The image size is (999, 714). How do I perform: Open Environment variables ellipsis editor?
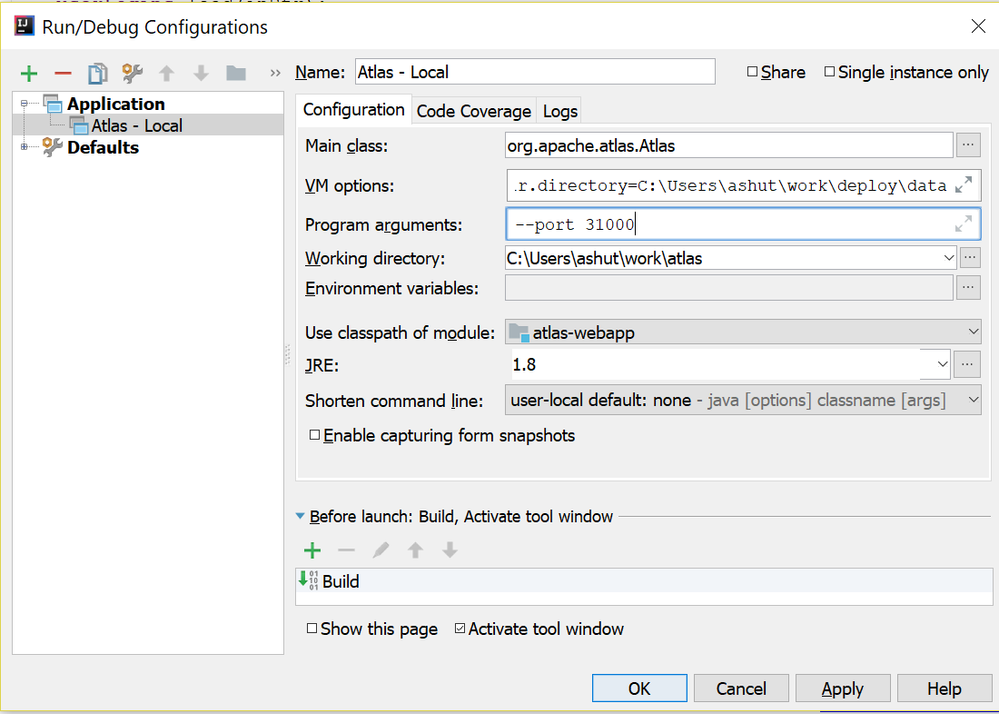pos(967,288)
